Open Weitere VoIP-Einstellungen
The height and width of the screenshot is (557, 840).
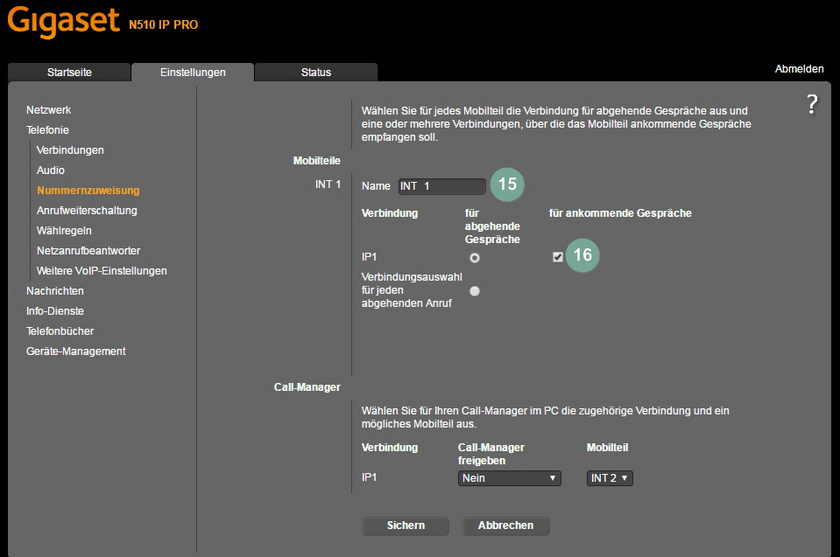pyautogui.click(x=101, y=271)
